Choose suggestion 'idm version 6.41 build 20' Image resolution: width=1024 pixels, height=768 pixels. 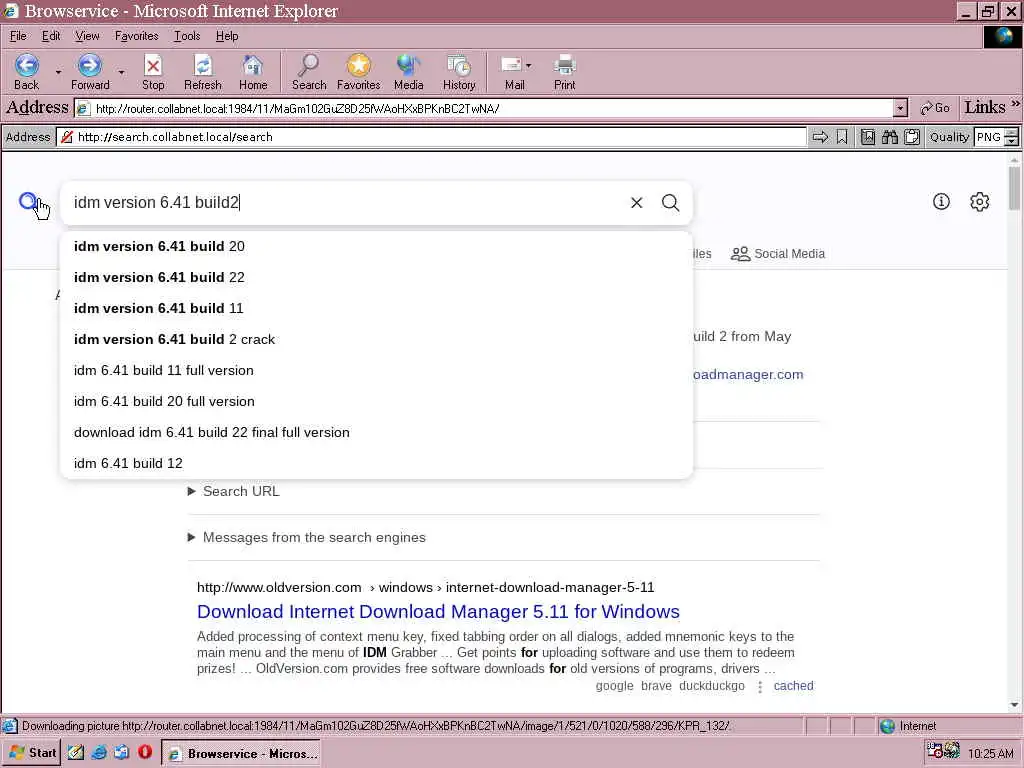(x=376, y=246)
